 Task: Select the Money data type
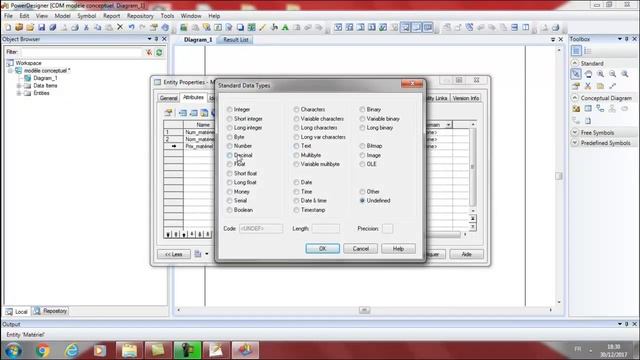(238, 191)
